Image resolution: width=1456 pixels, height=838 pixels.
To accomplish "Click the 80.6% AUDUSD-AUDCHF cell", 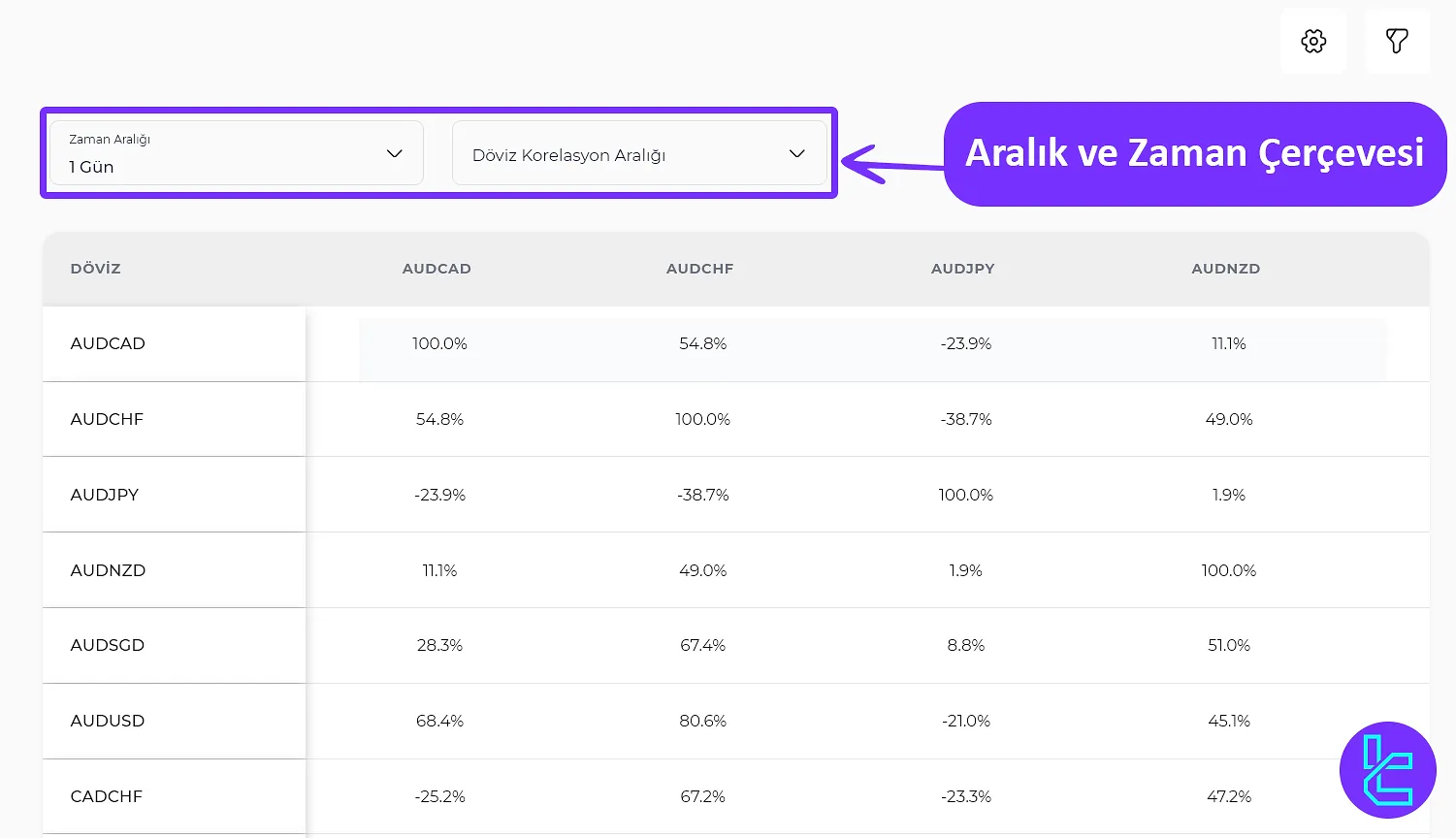I will (702, 721).
